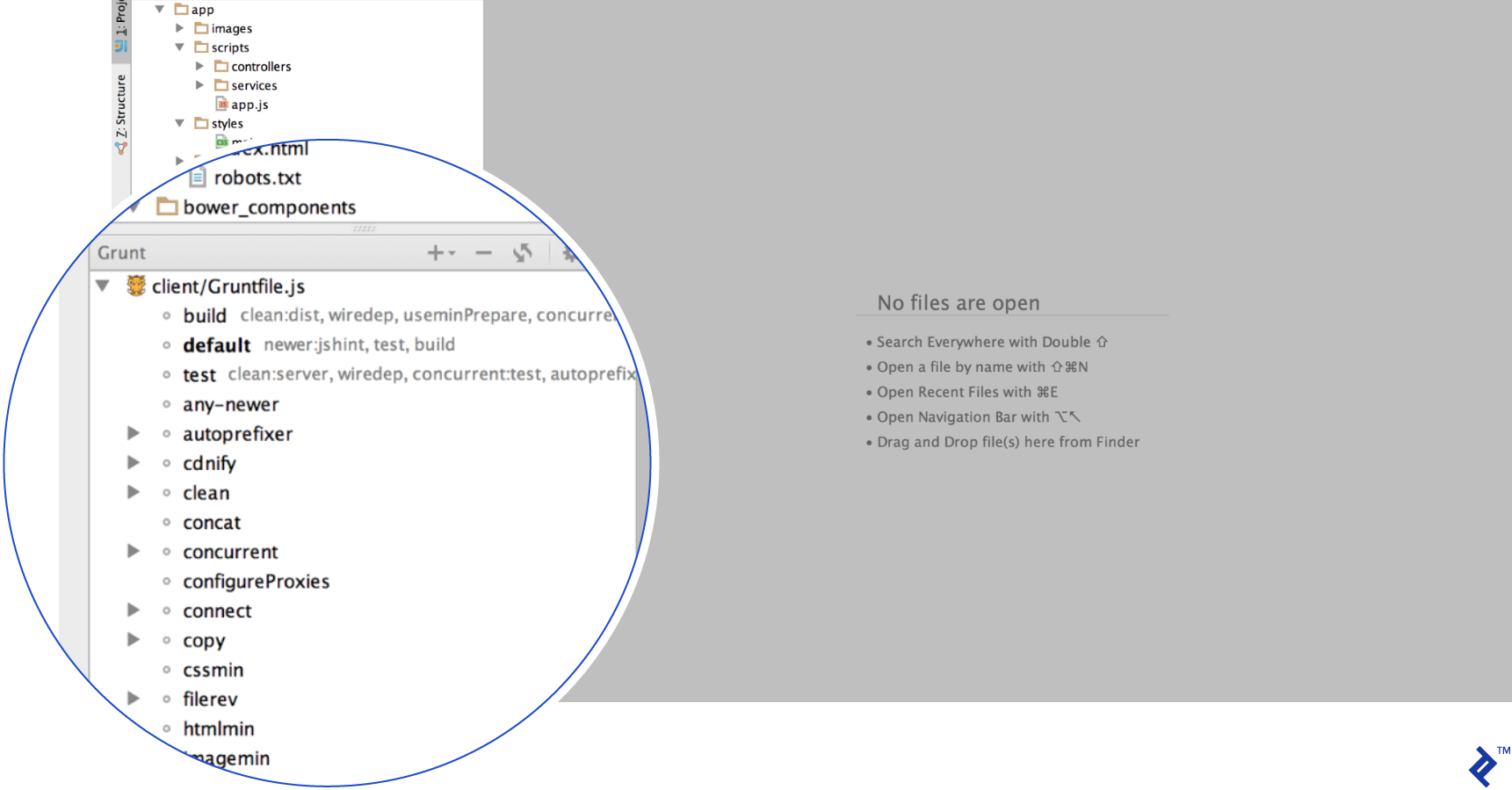Click the Add Gruntfile plus icon

point(436,253)
